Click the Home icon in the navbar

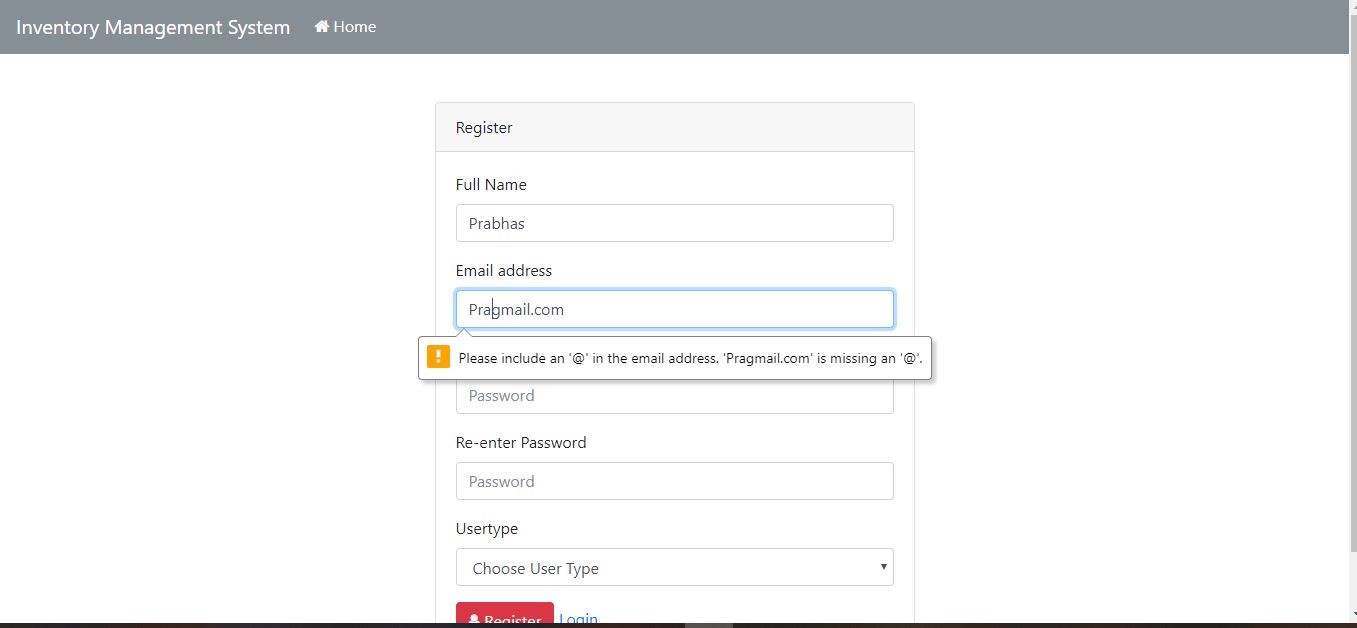tap(319, 26)
